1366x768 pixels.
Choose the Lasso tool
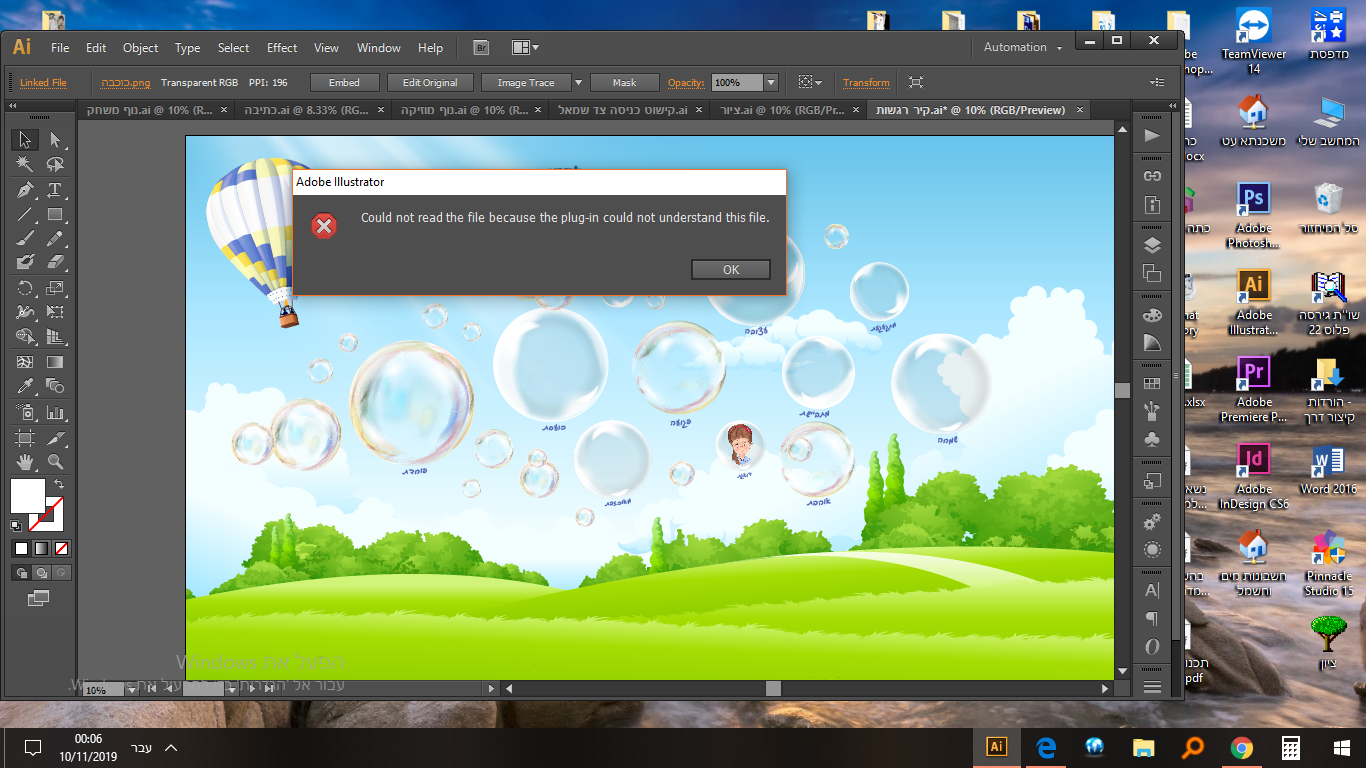pyautogui.click(x=55, y=164)
